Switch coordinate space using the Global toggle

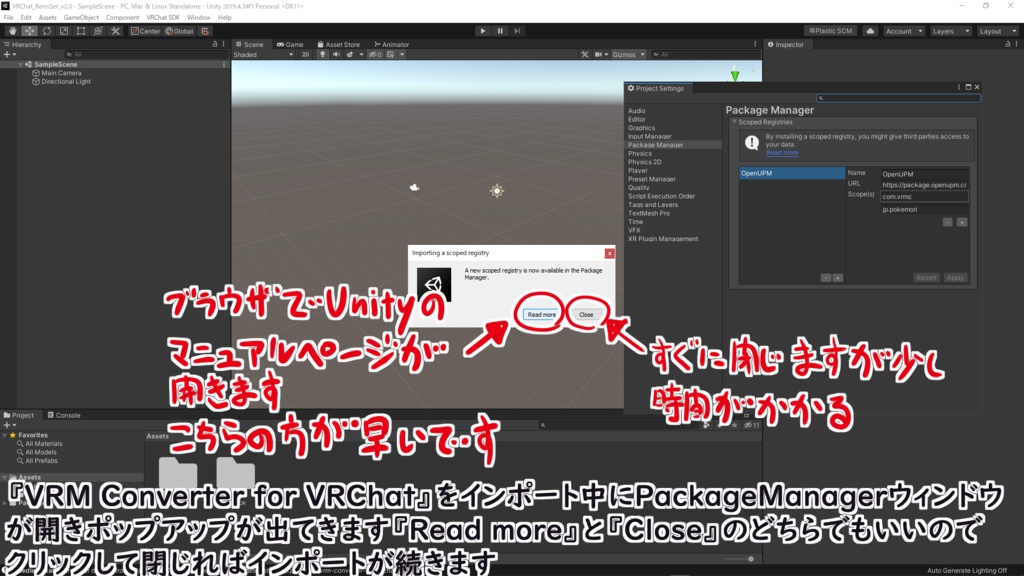point(180,31)
